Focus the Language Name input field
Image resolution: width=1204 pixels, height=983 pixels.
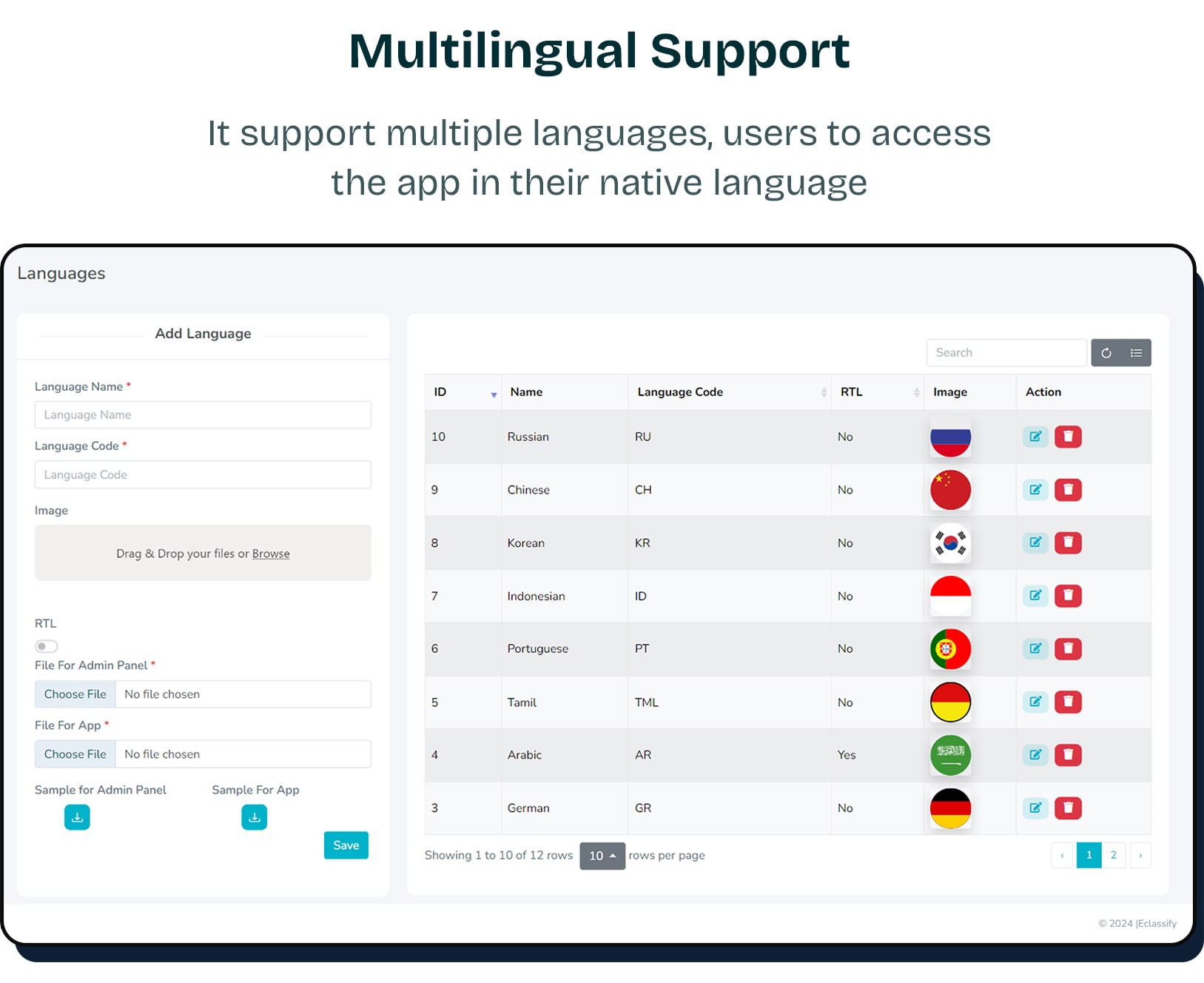(203, 415)
